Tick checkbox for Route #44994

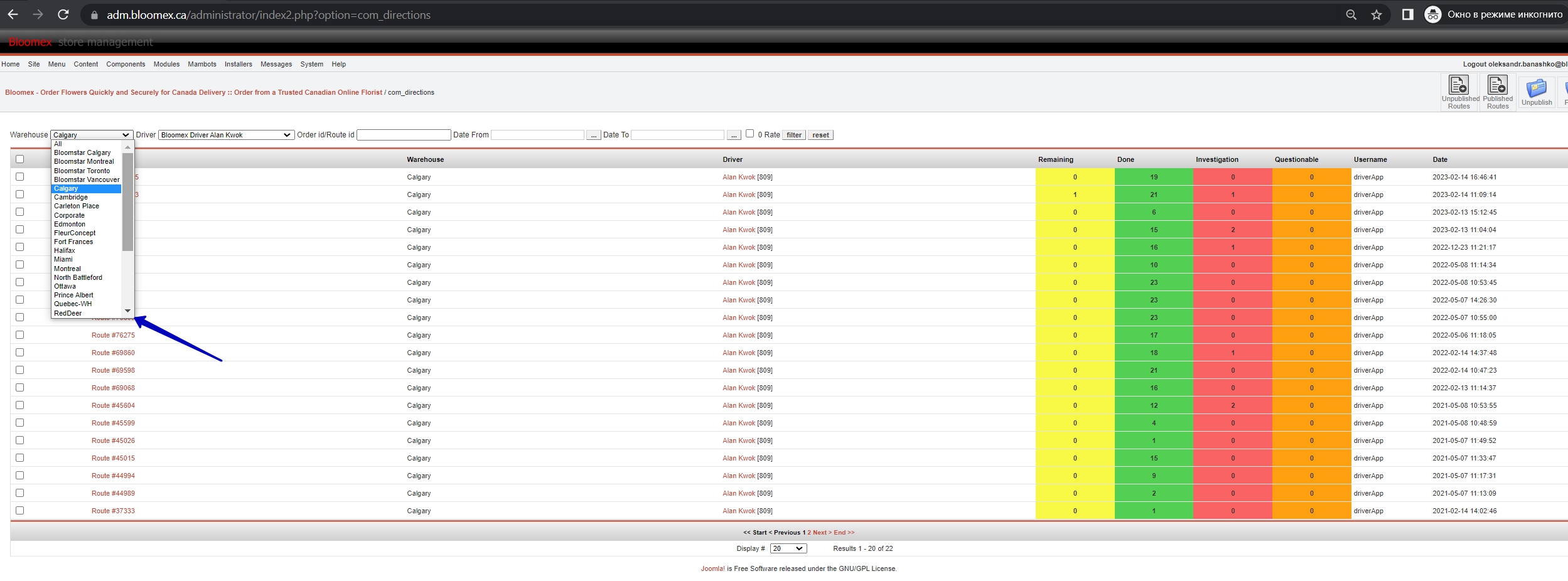20,476
